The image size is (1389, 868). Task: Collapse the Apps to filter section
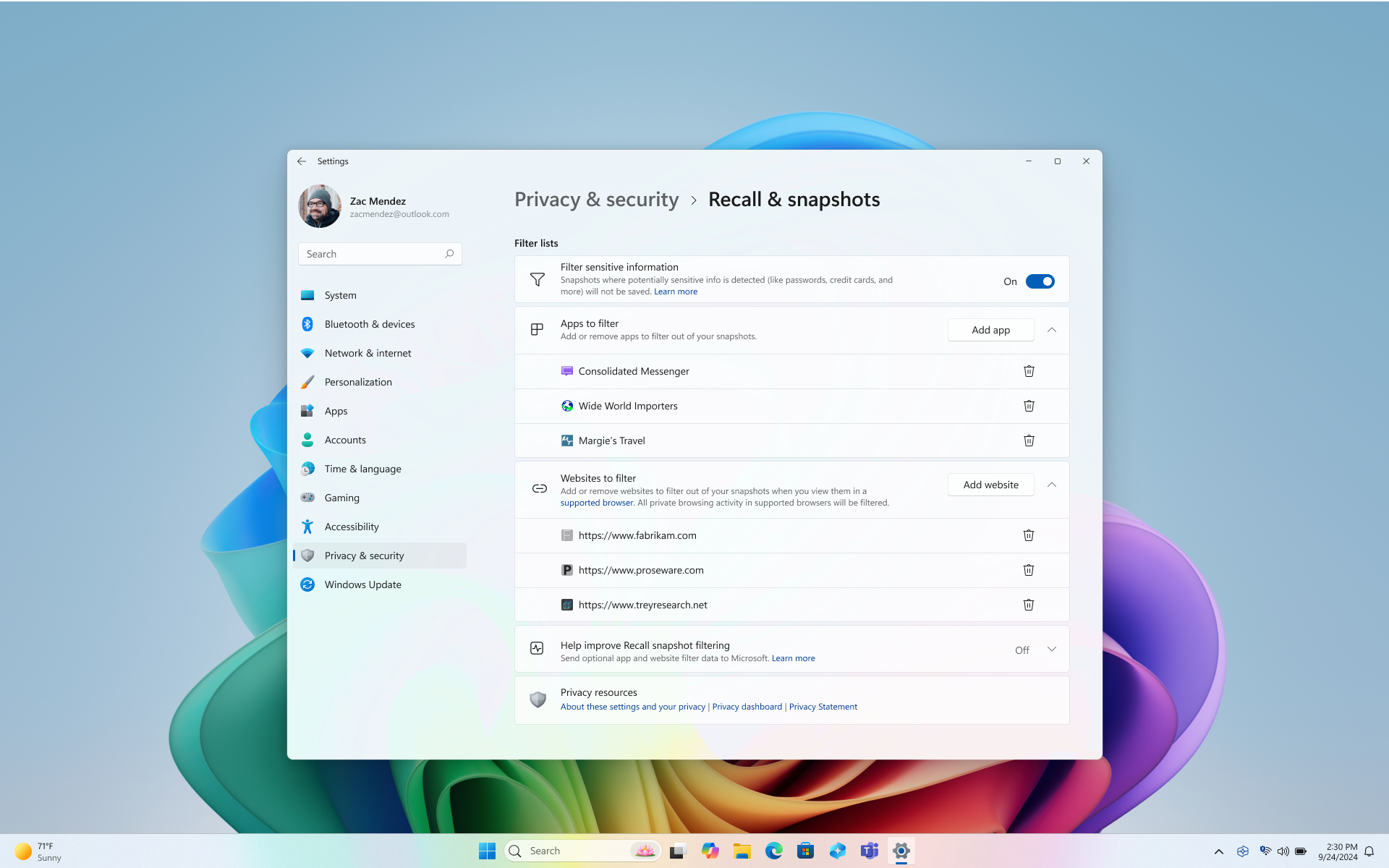coord(1052,329)
